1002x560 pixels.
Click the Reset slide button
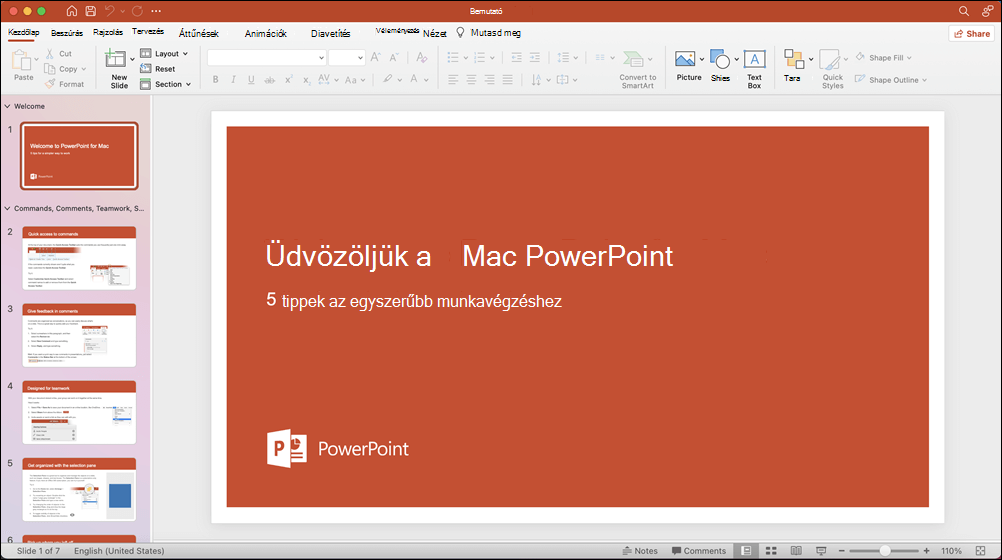[157, 69]
